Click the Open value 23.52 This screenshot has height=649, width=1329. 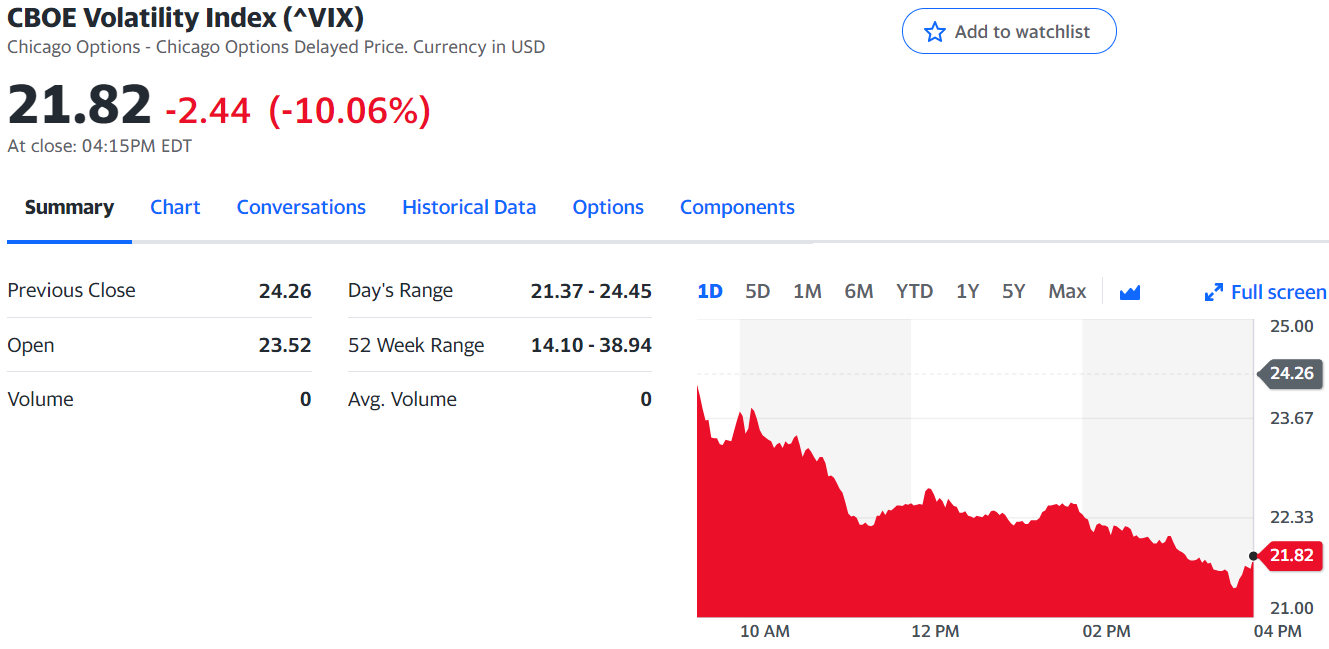[285, 345]
